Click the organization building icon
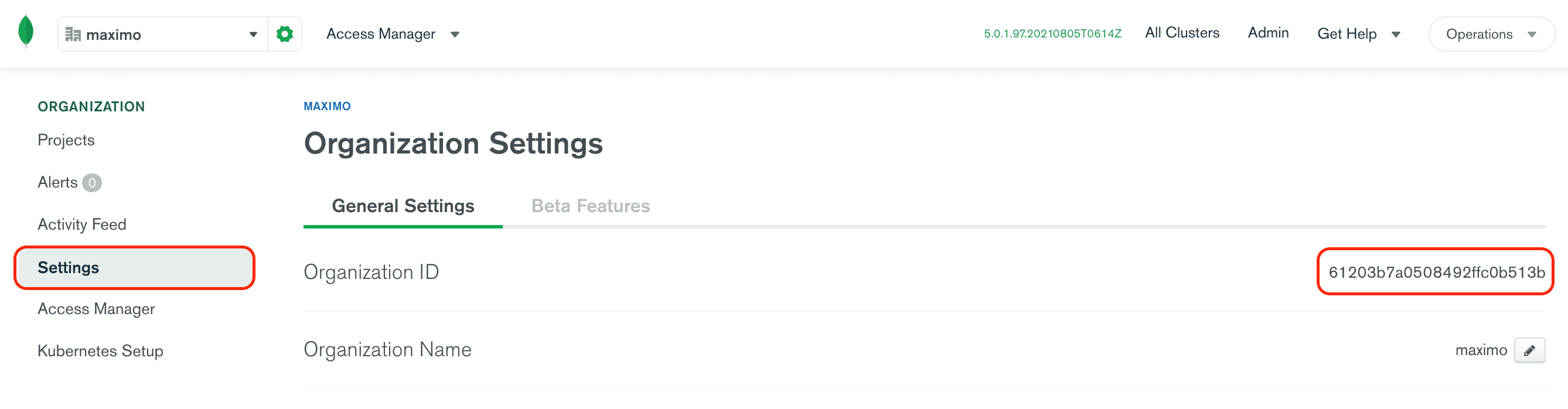1568x409 pixels. coord(73,35)
